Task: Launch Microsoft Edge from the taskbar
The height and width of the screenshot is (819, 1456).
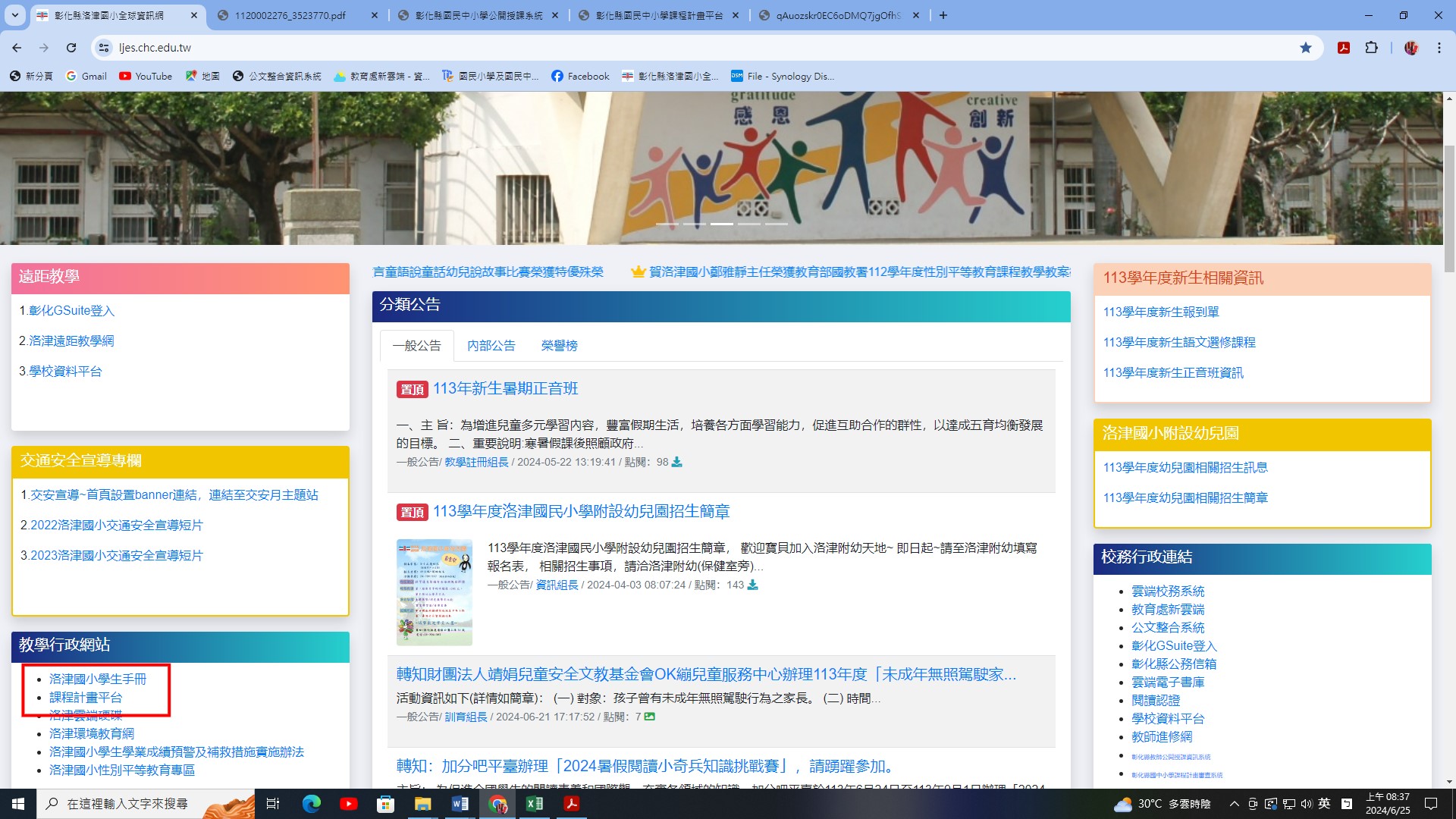Action: pyautogui.click(x=311, y=804)
